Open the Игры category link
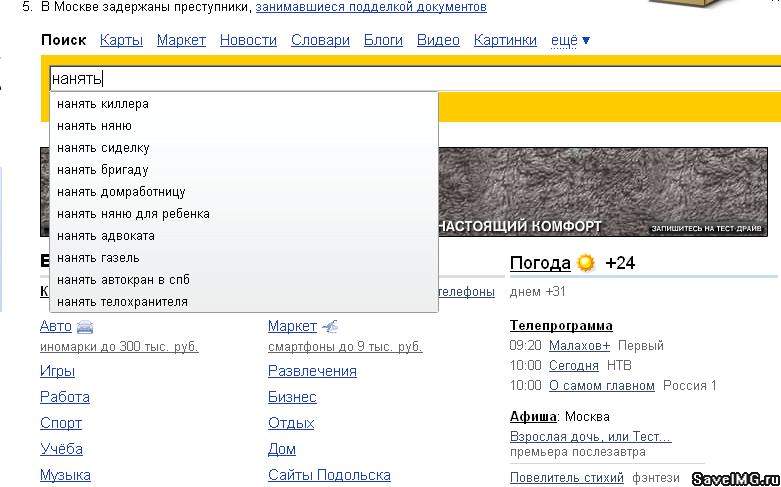The width and height of the screenshot is (781, 487). (57, 371)
